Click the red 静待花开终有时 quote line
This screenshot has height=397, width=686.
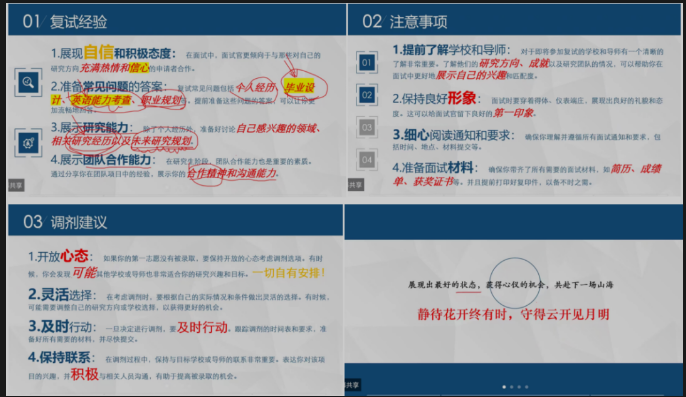[x=513, y=314]
